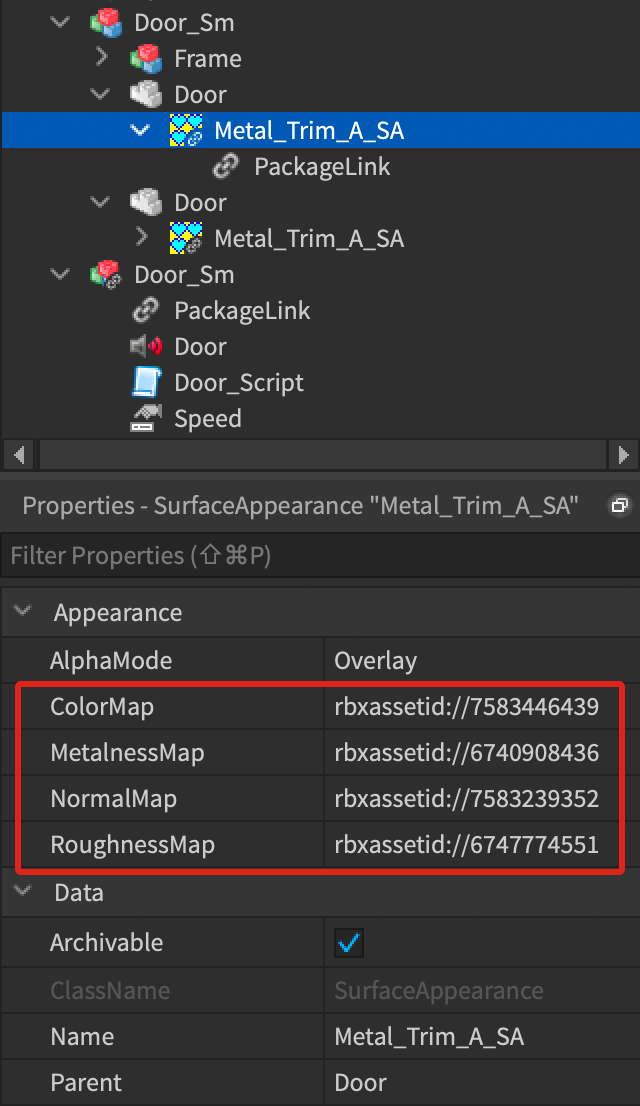Select the Door sound icon
This screenshot has width=640, height=1106.
(x=146, y=346)
